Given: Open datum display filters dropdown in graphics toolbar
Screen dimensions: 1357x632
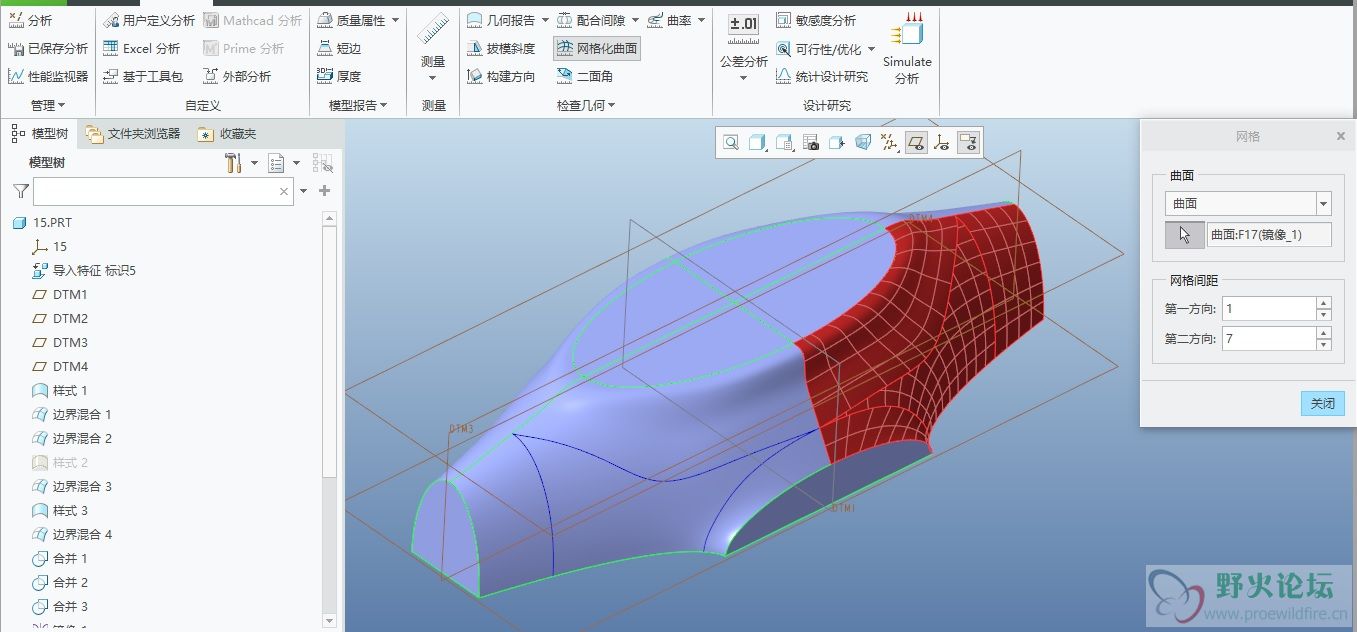Looking at the screenshot, I should 889,143.
